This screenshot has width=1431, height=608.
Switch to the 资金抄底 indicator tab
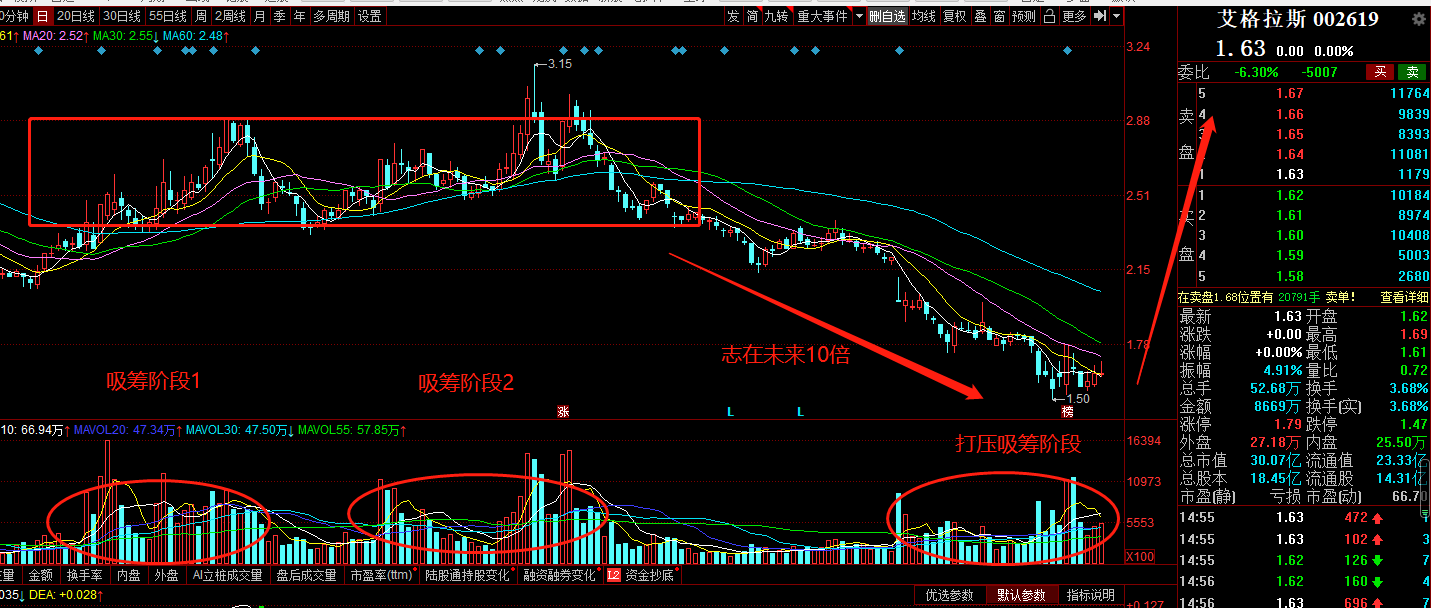[641, 575]
